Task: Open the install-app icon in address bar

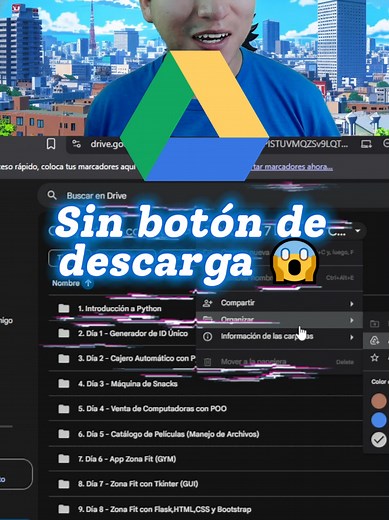Action: (x=366, y=144)
